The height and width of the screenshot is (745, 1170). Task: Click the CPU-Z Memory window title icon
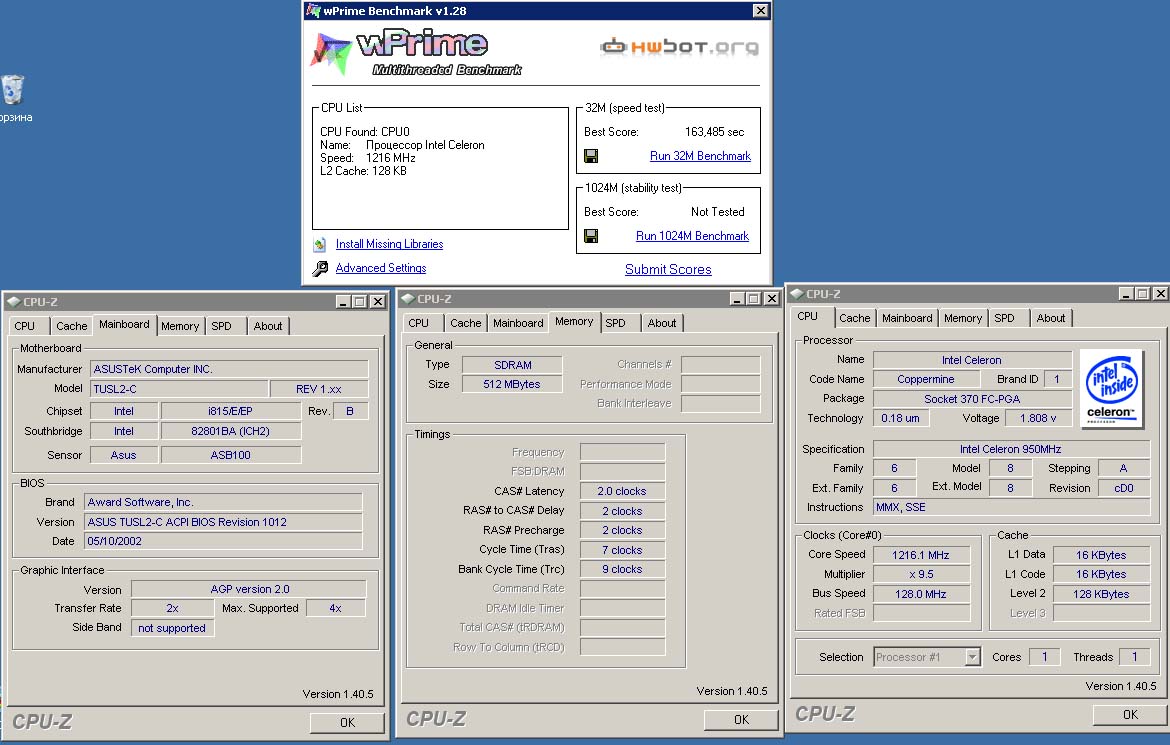(x=407, y=299)
